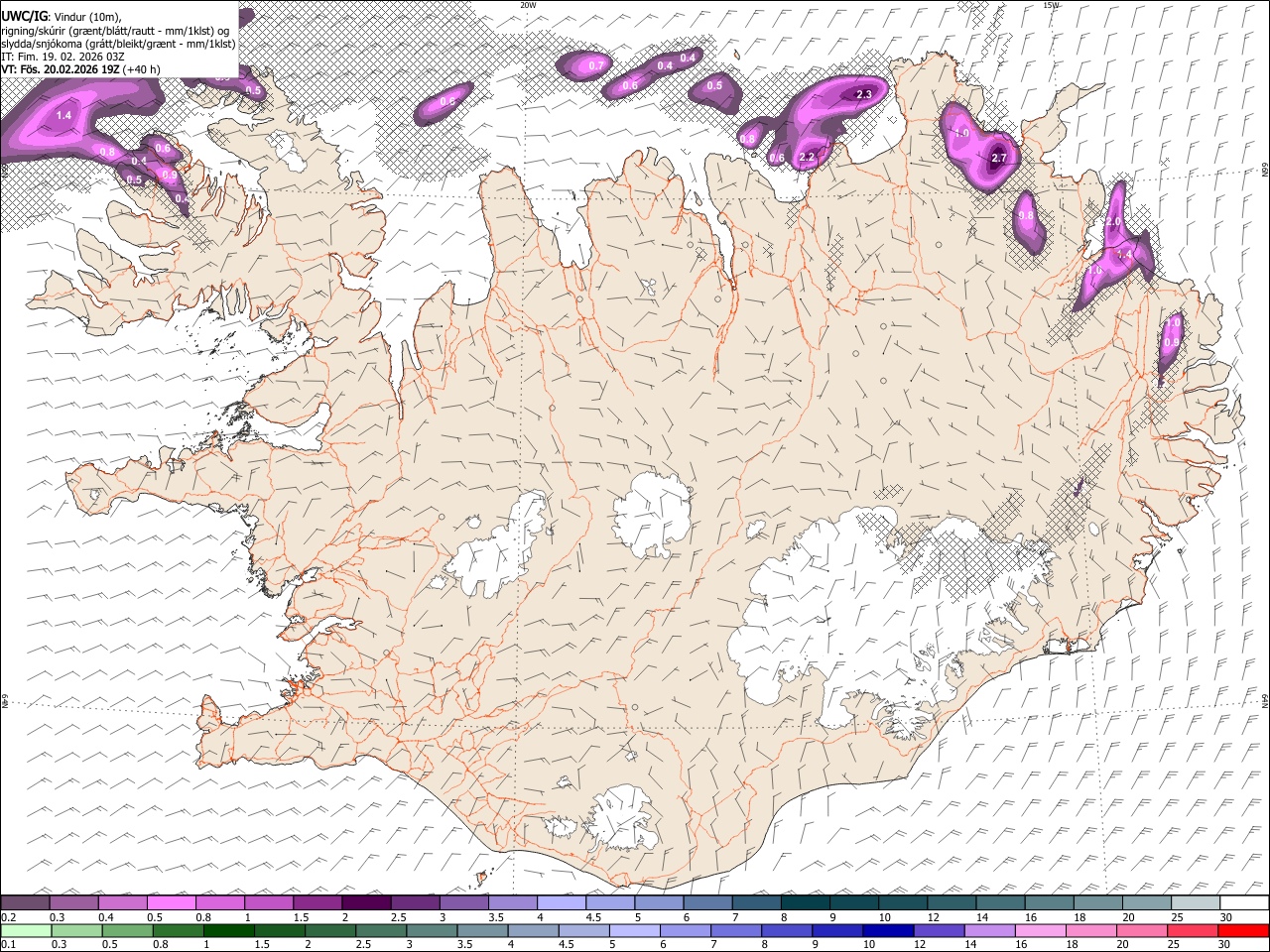Click the Mýrdalsjökull glacier near the south coast
Image resolution: width=1270 pixels, height=952 pixels.
pyautogui.click(x=622, y=819)
